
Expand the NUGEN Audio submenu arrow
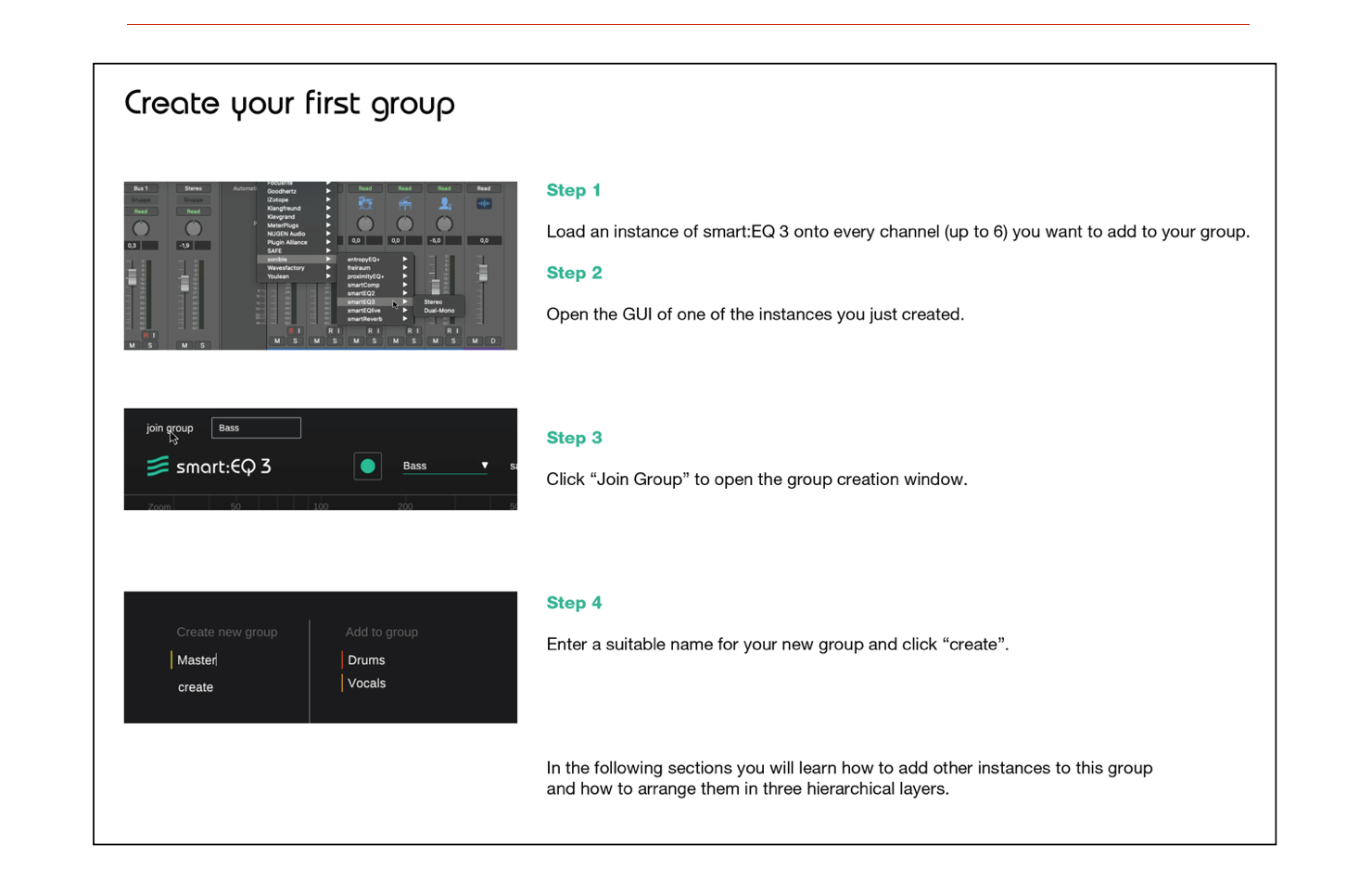coord(328,234)
